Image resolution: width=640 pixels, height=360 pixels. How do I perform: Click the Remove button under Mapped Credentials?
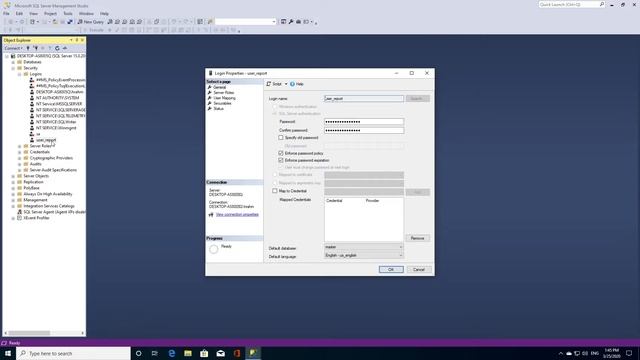[x=418, y=238]
